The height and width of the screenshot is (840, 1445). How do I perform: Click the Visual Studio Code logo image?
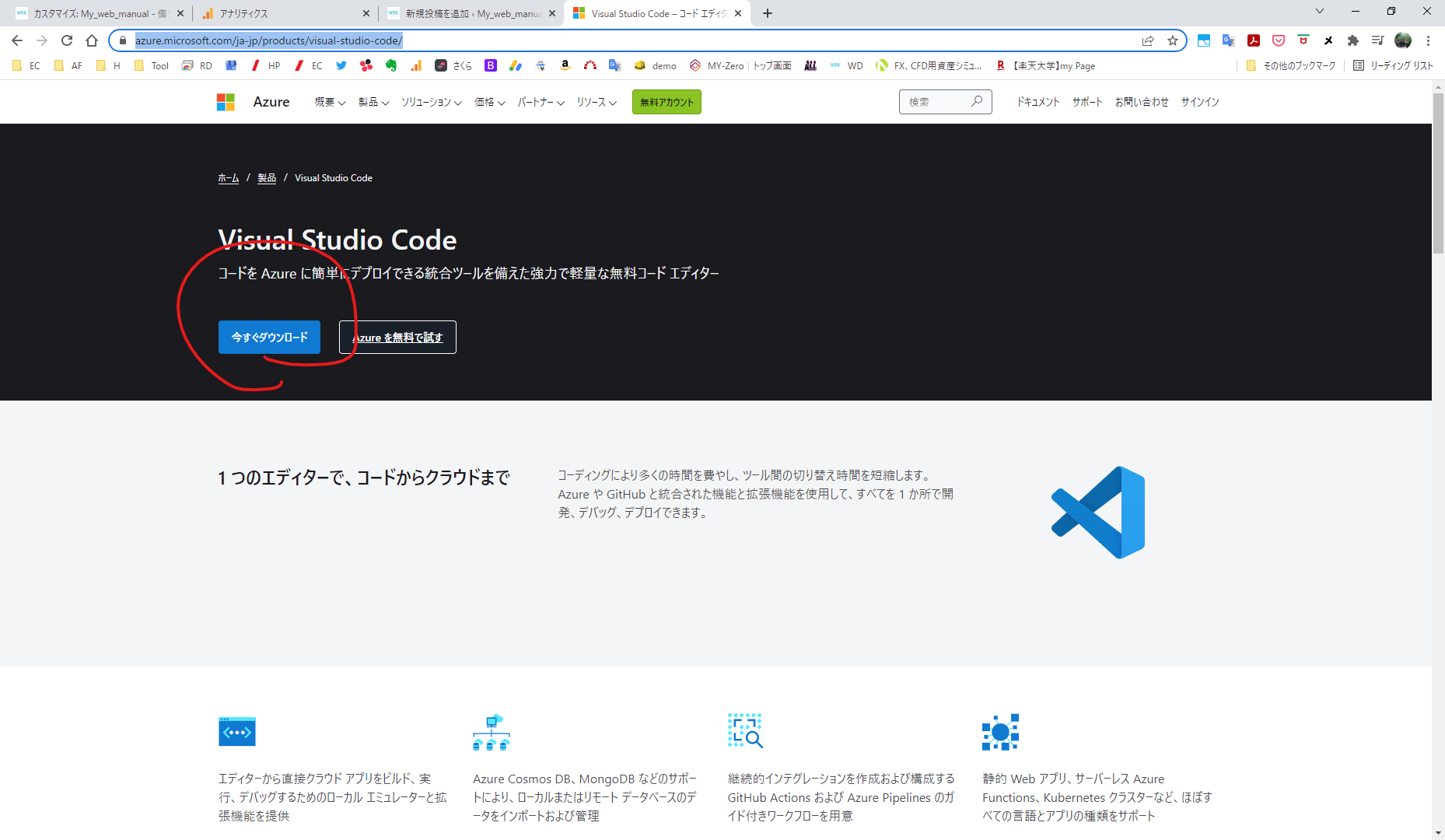pyautogui.click(x=1098, y=513)
